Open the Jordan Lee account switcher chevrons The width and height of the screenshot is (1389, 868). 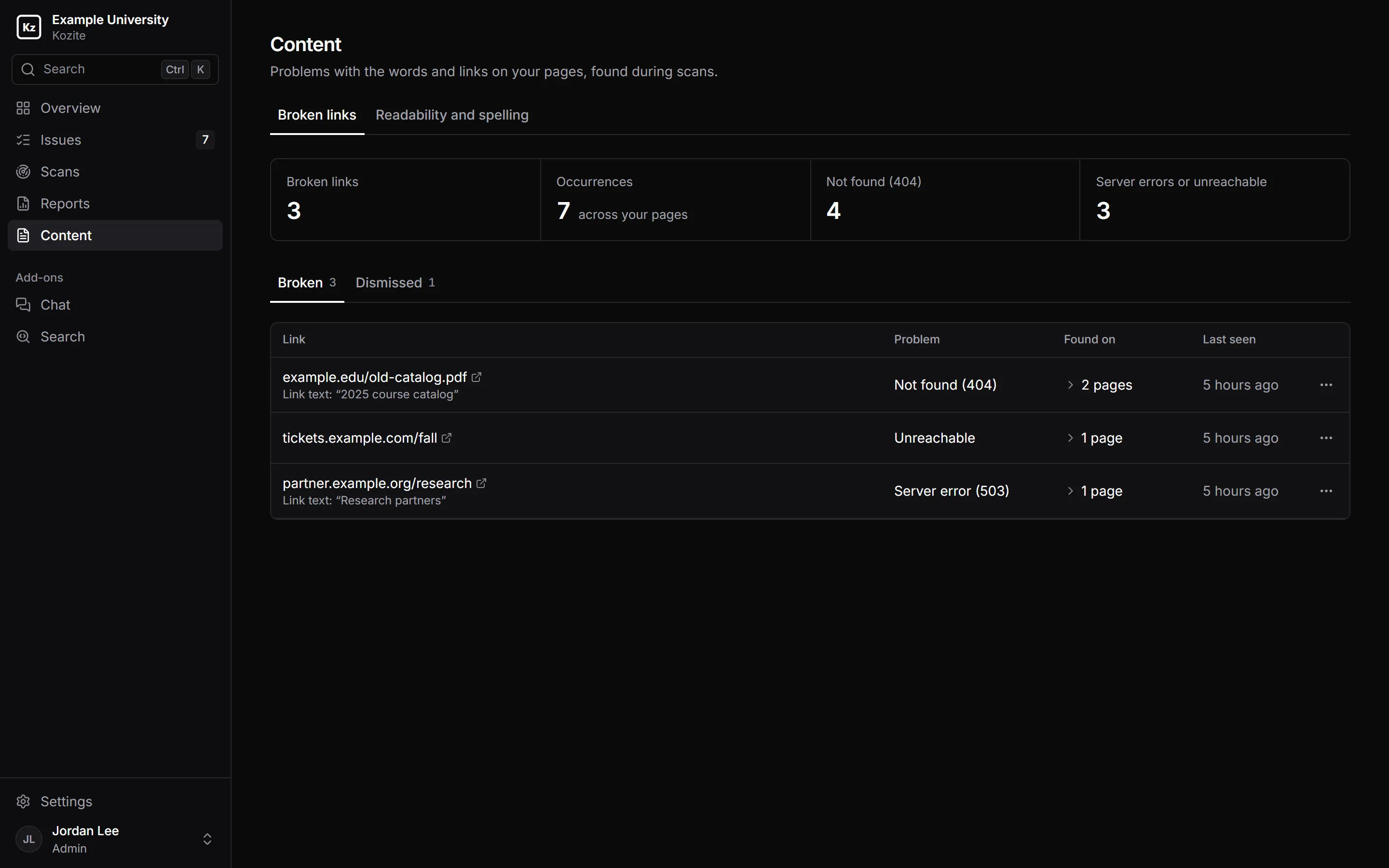tap(207, 839)
